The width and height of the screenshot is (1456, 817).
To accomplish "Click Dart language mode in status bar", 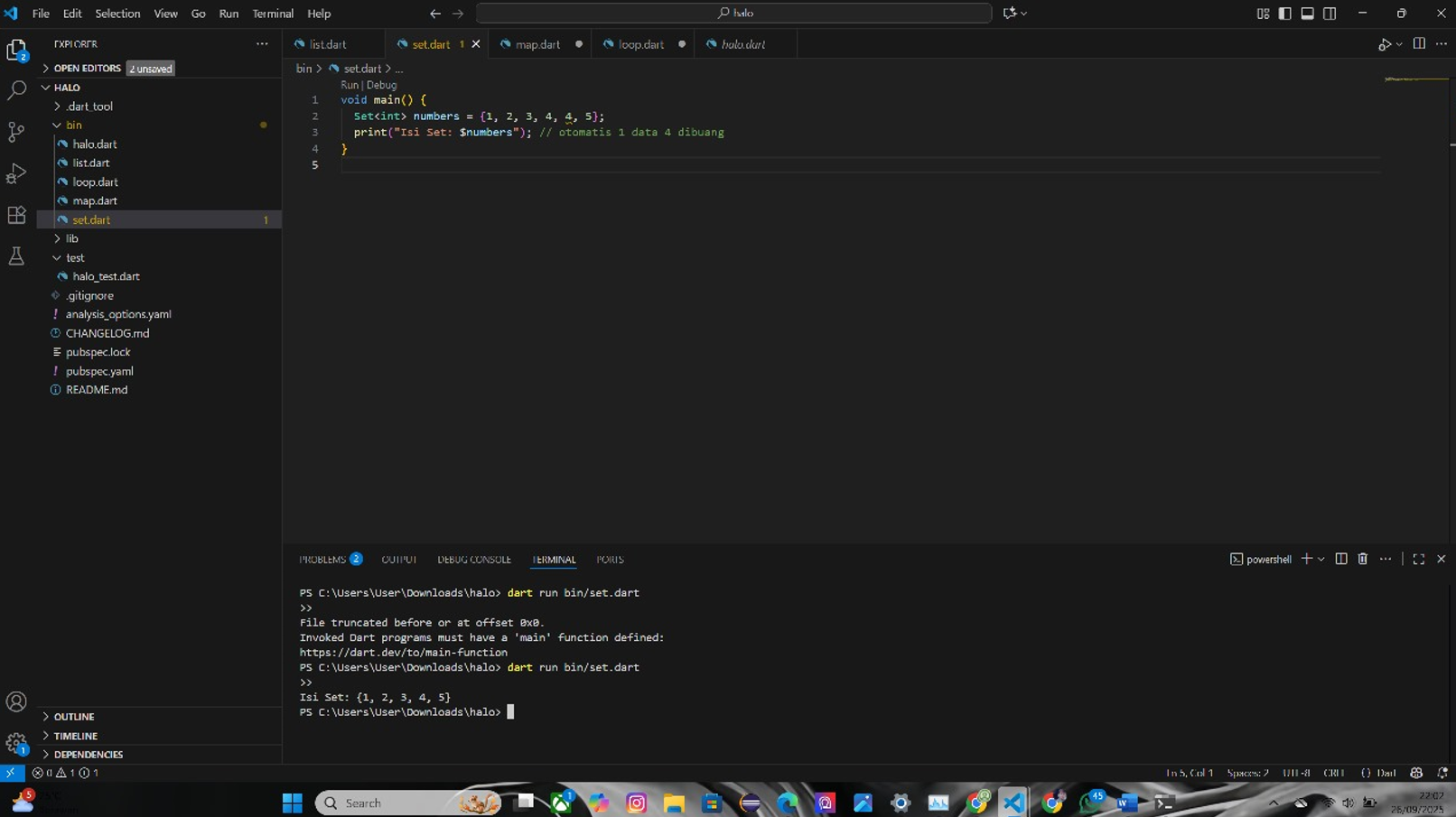I will coord(1386,773).
